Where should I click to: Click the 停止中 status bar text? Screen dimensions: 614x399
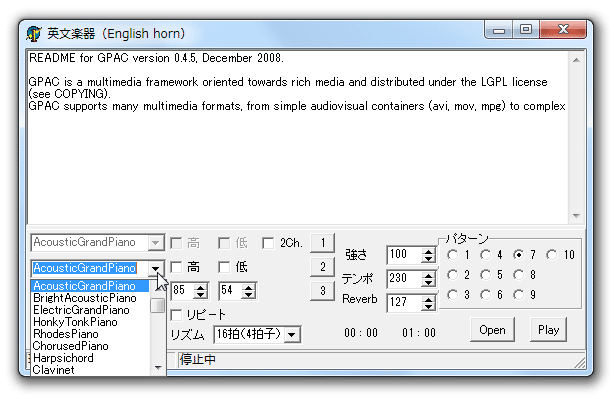point(198,359)
